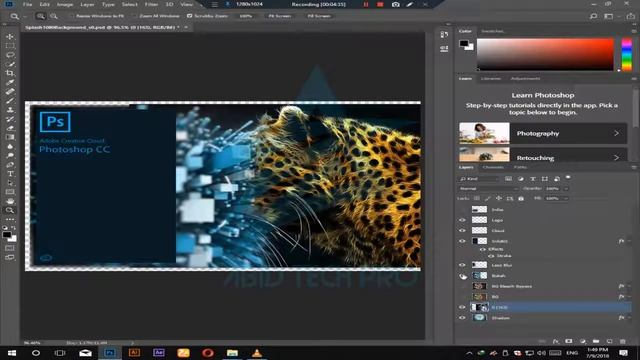The image size is (640, 360).
Task: Open the Kind filter dropdown
Action: tap(479, 179)
